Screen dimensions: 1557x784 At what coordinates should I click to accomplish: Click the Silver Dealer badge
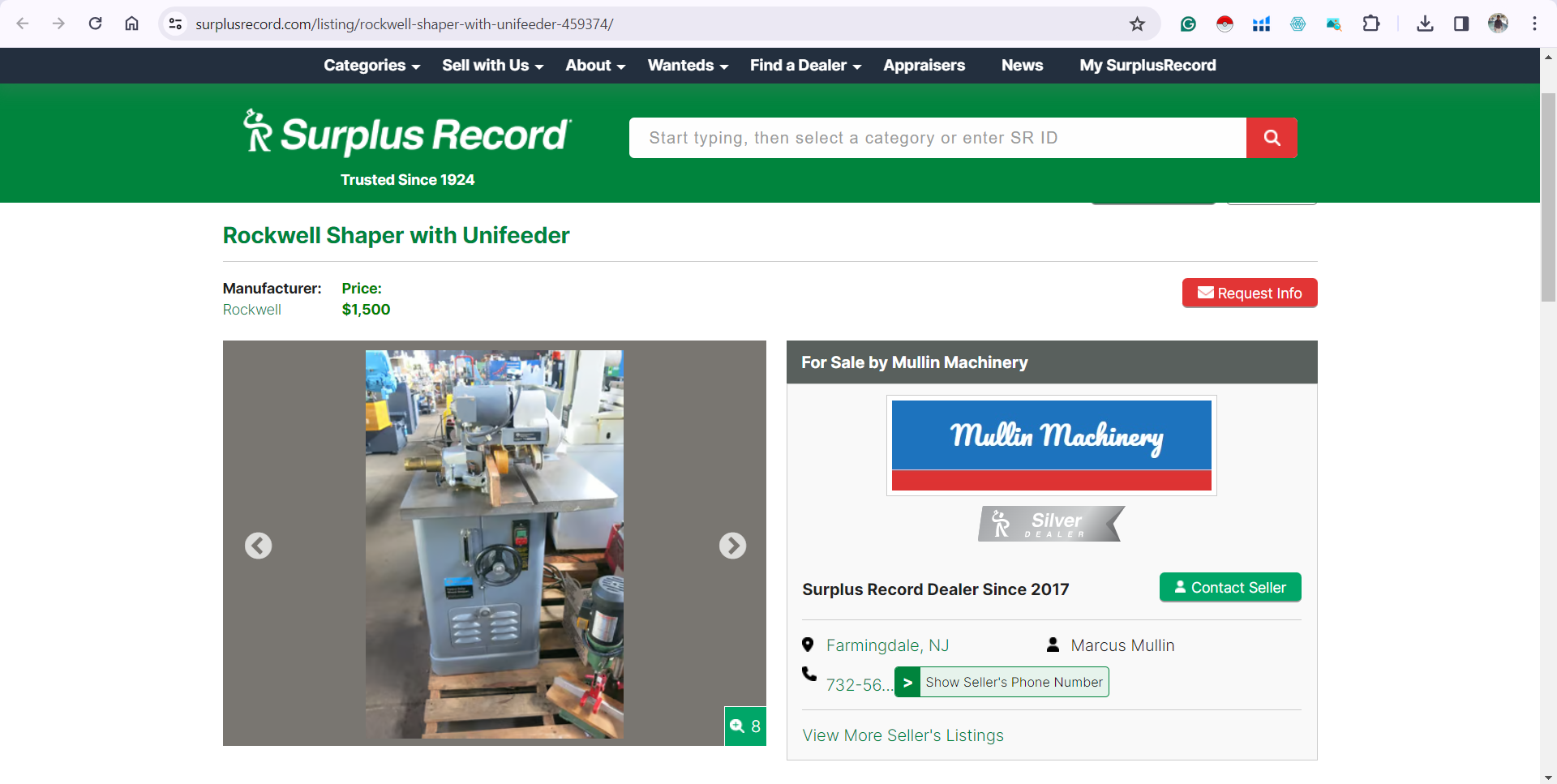(x=1051, y=524)
